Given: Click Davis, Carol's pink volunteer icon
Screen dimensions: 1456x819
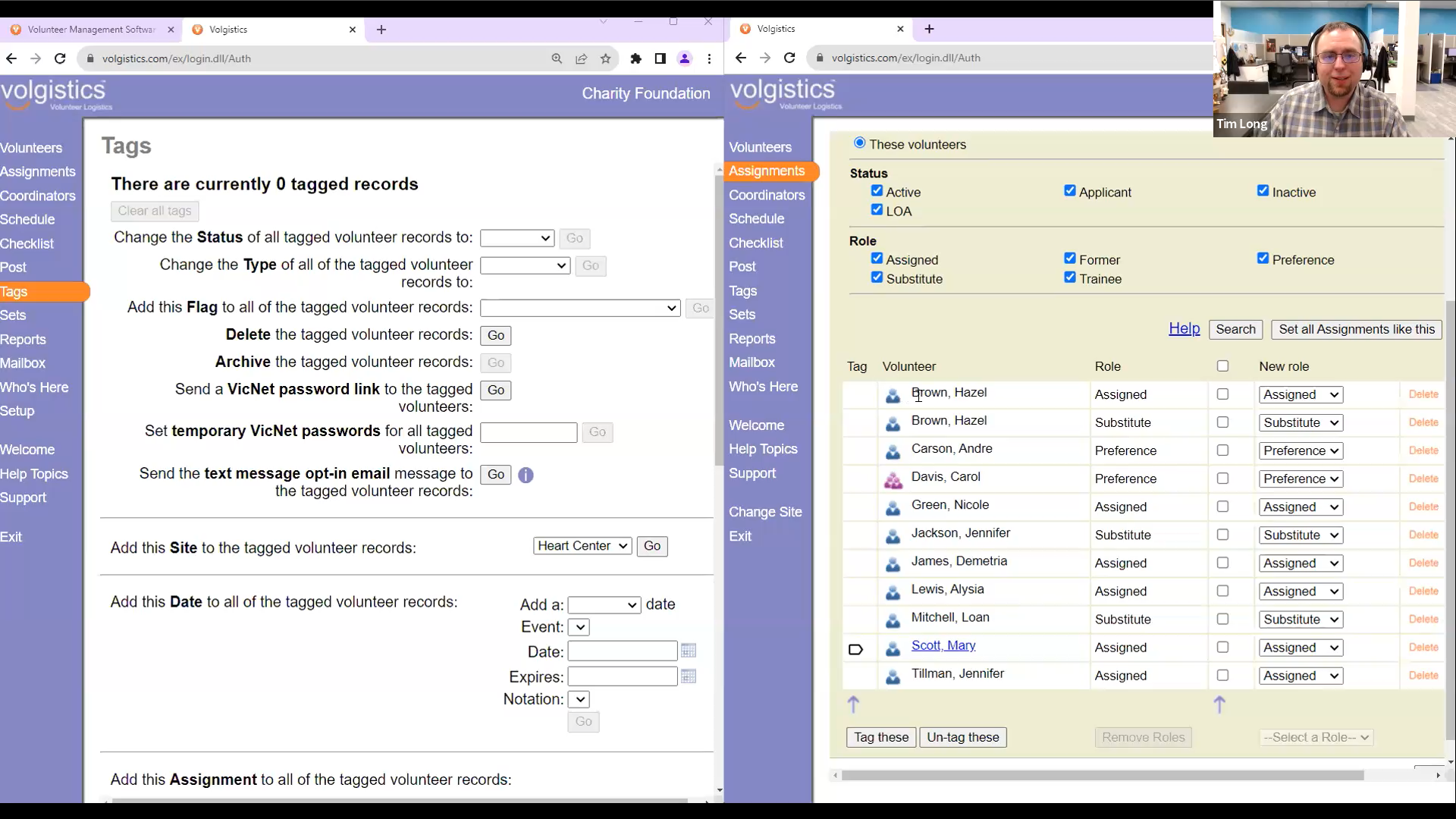Looking at the screenshot, I should [x=893, y=479].
